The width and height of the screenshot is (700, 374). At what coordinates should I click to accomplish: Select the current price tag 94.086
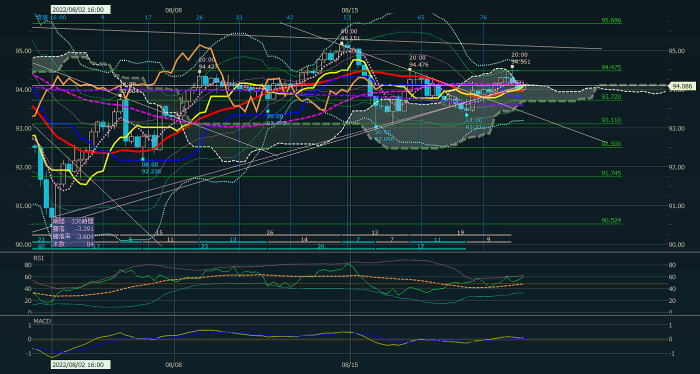681,85
